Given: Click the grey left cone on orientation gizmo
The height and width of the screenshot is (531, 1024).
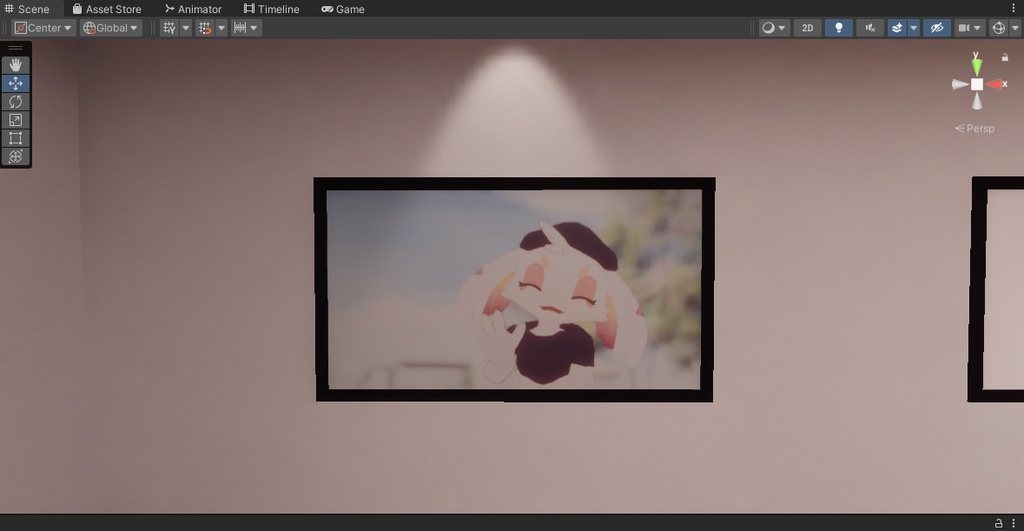Looking at the screenshot, I should [x=959, y=84].
